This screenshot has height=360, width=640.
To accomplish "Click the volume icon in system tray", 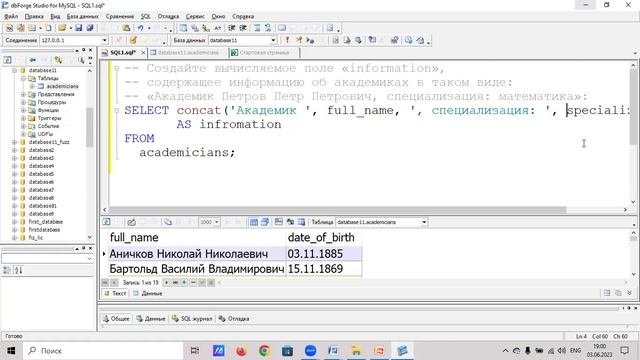I will [562, 351].
